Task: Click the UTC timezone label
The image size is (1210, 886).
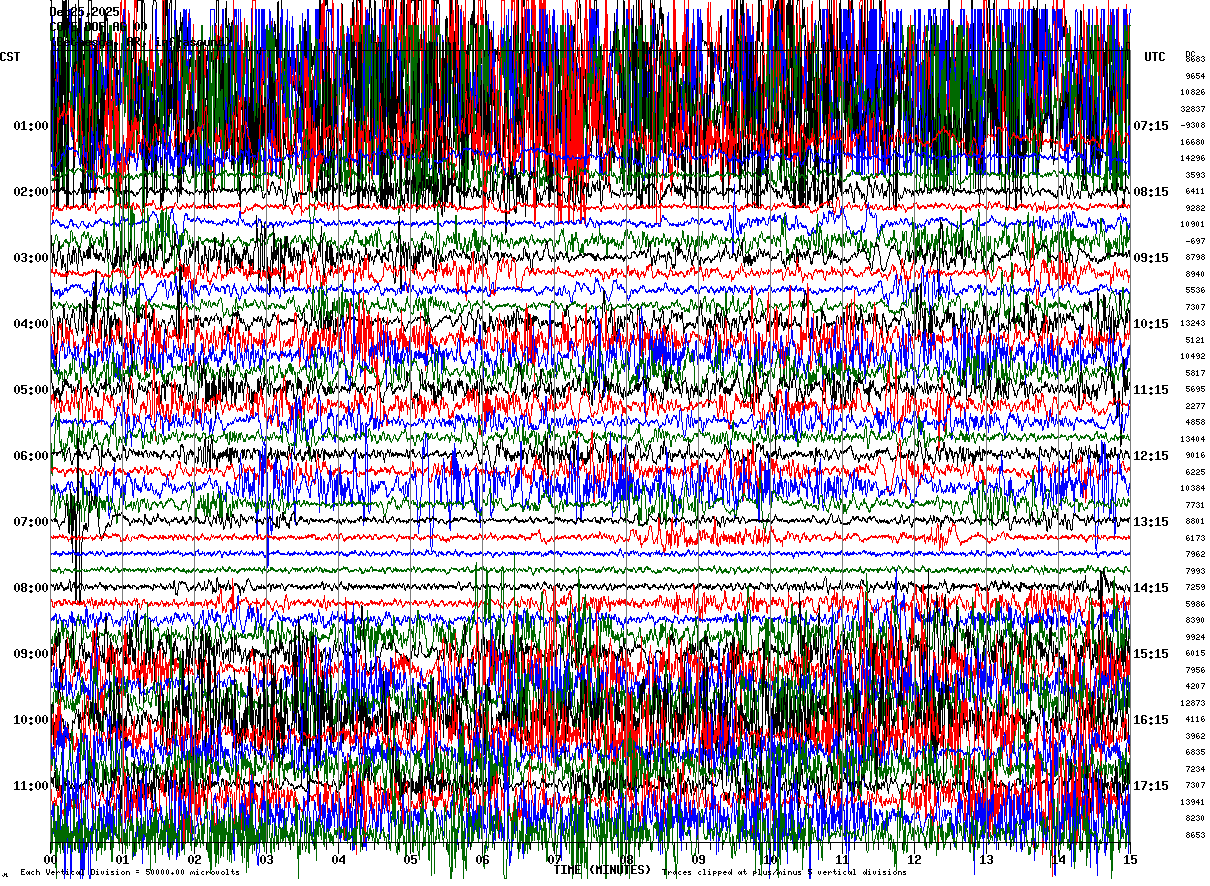Action: pos(1155,57)
